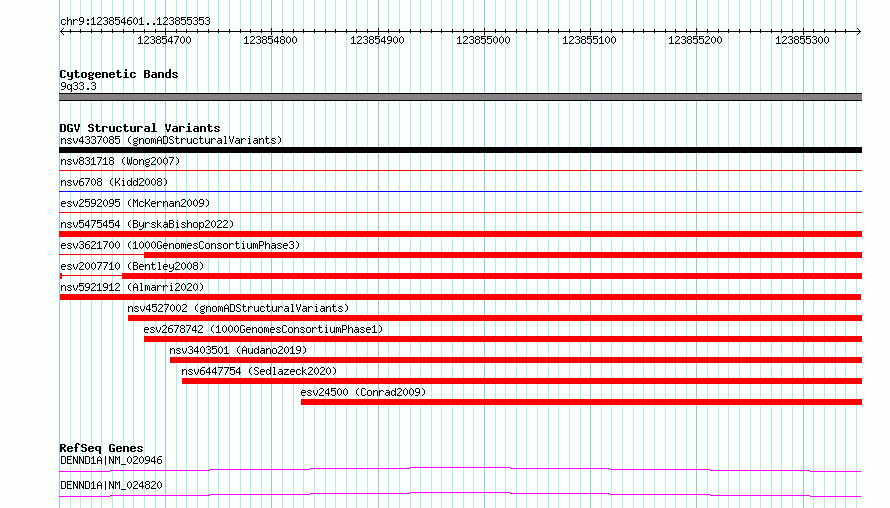Open the nsv6708 (Kidd2008) variant
Image resolution: width=890 pixels, height=508 pixels.
(114, 182)
